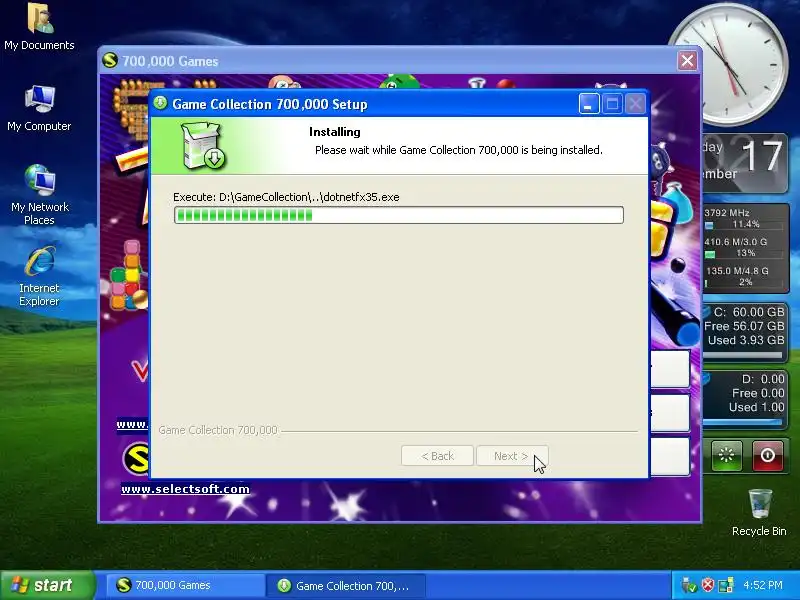Select the Recycle Bin icon
Screen dimensions: 800x600
759,512
